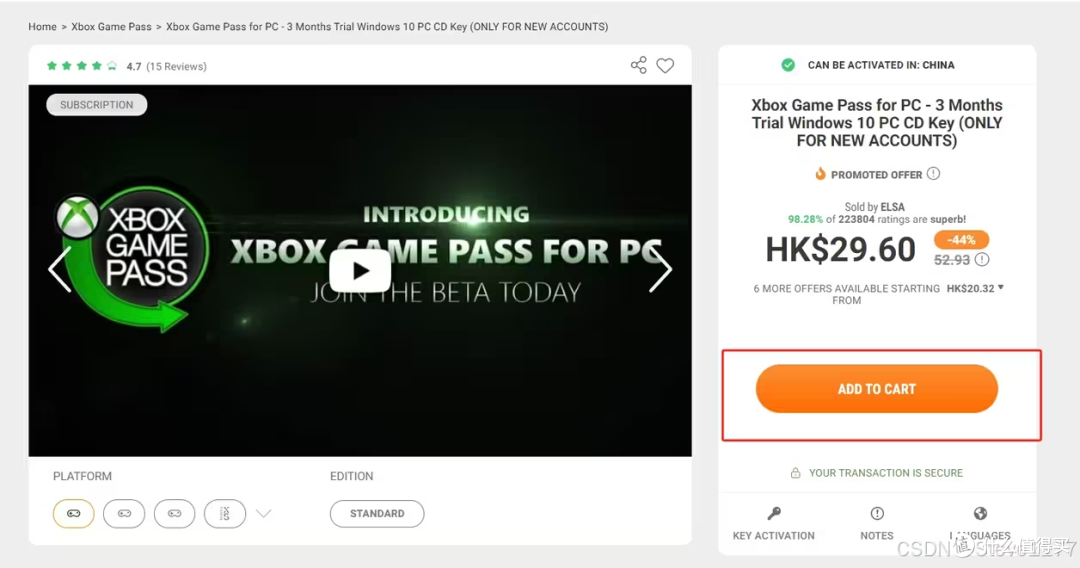Navigate to Home breadcrumb link
The width and height of the screenshot is (1080, 568).
(x=42, y=27)
